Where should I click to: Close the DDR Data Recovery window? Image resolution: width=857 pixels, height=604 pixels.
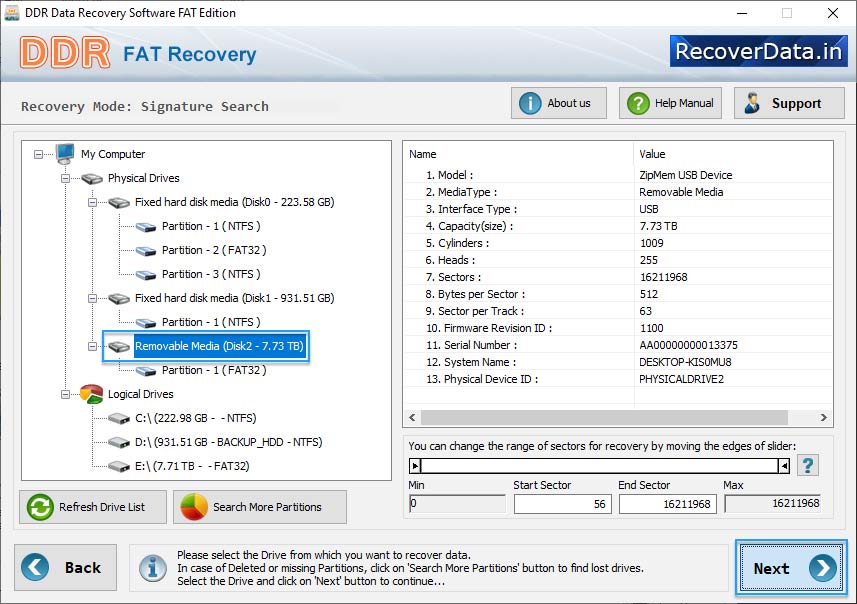[x=832, y=13]
